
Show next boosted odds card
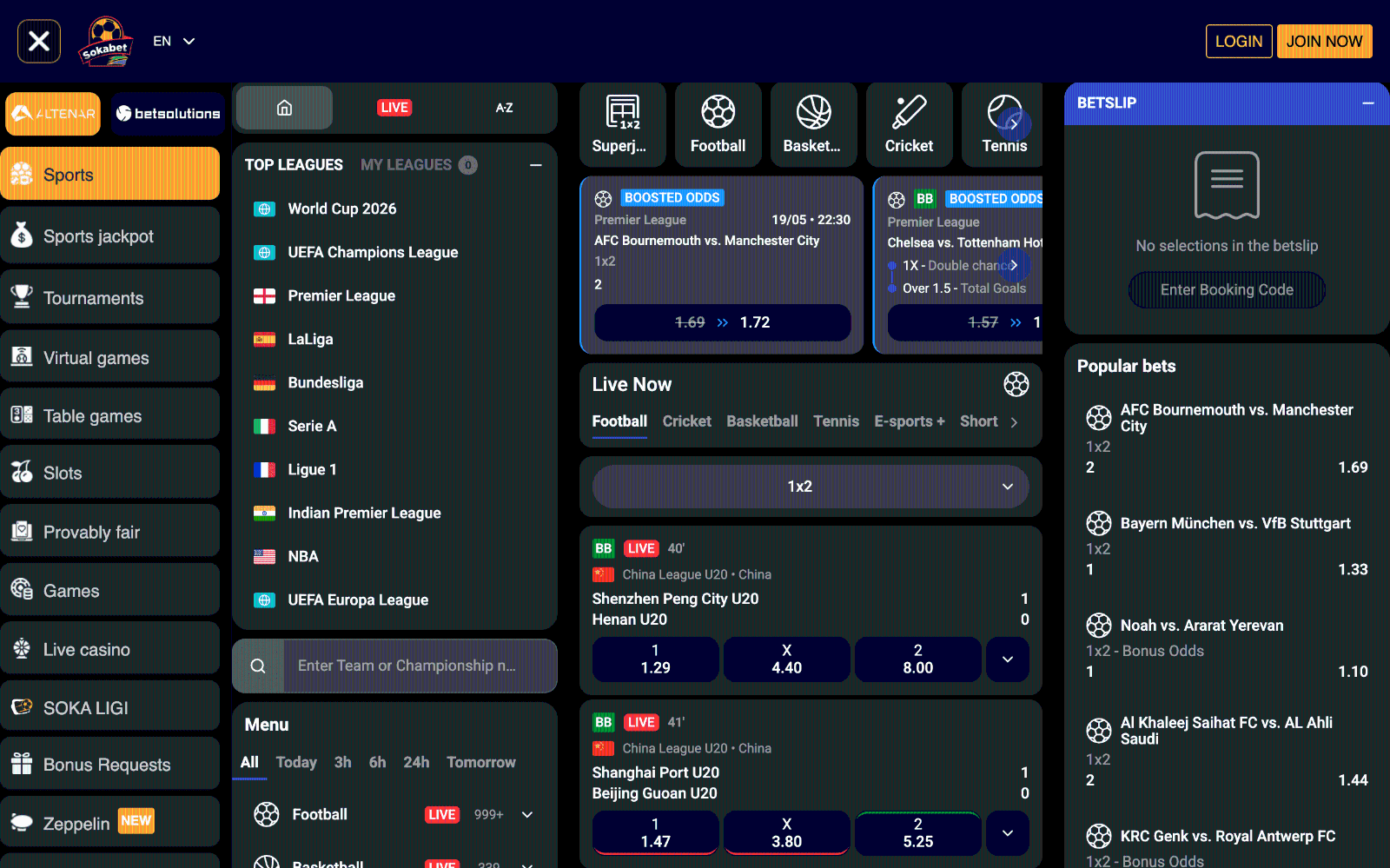click(x=1014, y=265)
